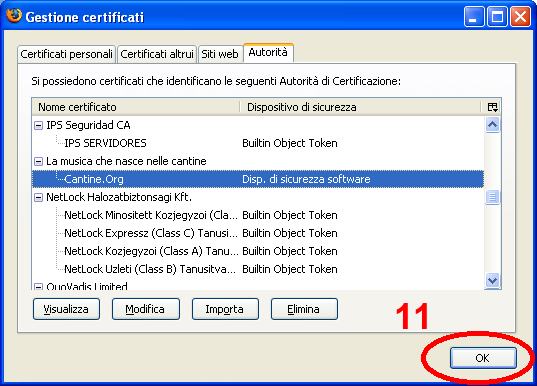The width and height of the screenshot is (537, 386).
Task: Click the Importa button
Action: pos(225,309)
